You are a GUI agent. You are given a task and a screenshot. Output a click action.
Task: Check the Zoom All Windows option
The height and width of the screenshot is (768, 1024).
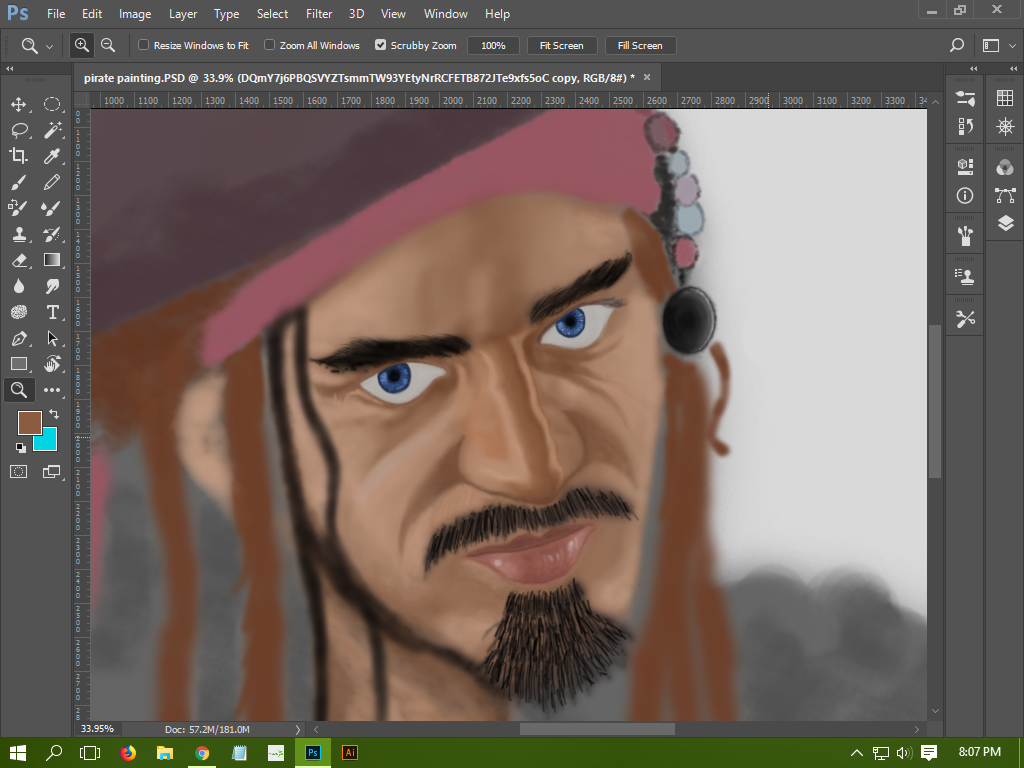tap(270, 45)
